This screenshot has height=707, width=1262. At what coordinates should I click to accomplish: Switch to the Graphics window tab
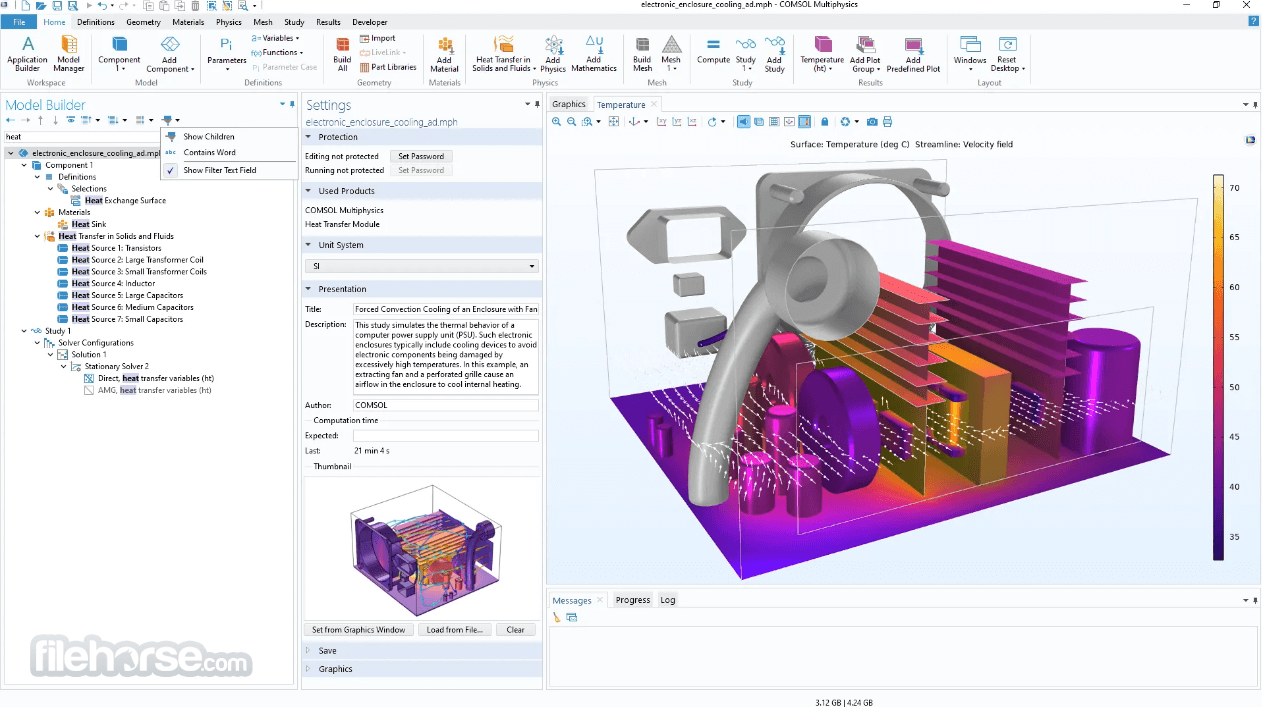coord(569,104)
